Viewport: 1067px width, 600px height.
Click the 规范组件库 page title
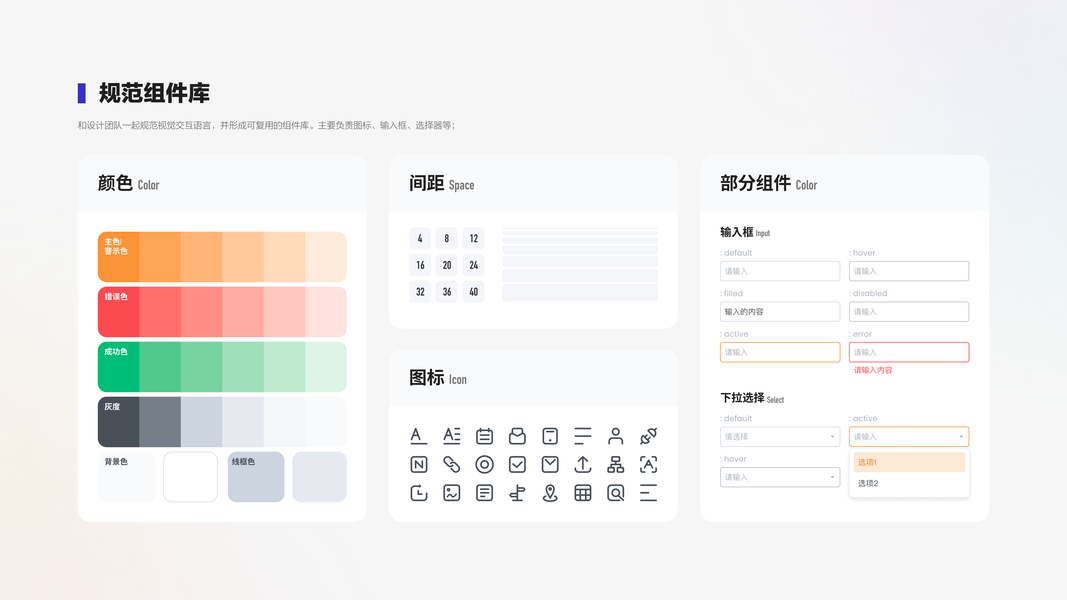[x=154, y=93]
